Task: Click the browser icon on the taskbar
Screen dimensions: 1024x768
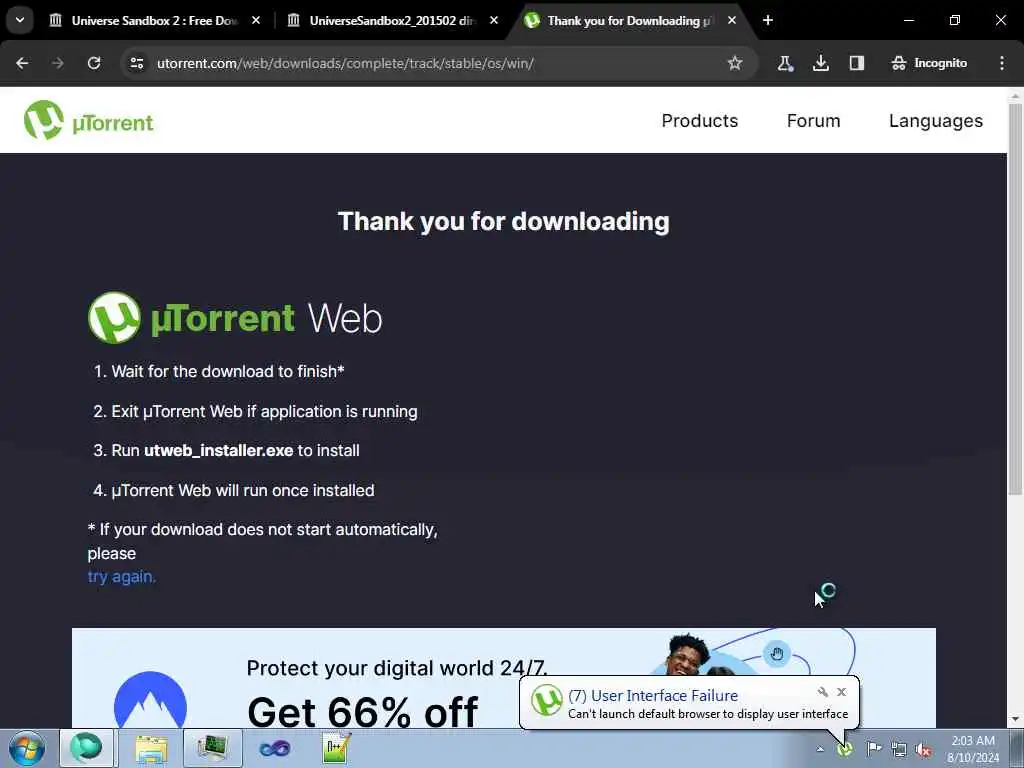Action: [87, 748]
